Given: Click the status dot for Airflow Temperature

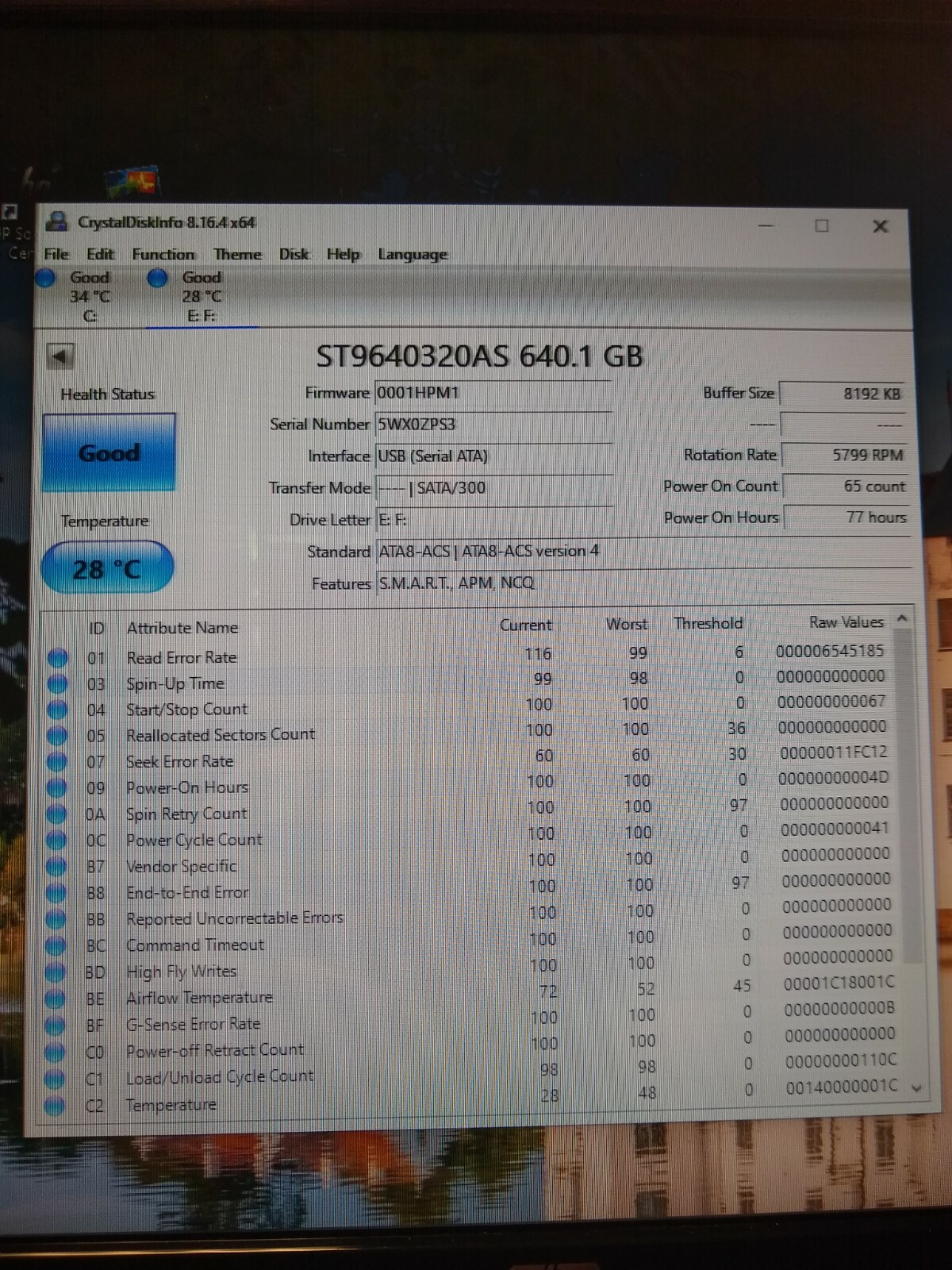Looking at the screenshot, I should point(55,999).
